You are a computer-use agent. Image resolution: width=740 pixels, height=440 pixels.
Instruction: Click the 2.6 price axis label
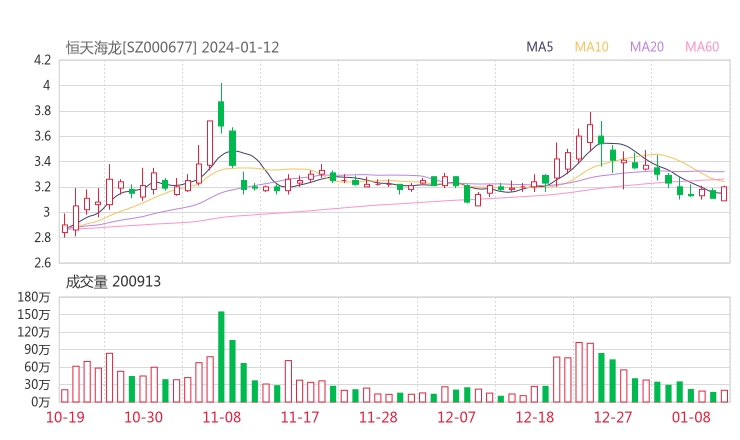(42, 263)
